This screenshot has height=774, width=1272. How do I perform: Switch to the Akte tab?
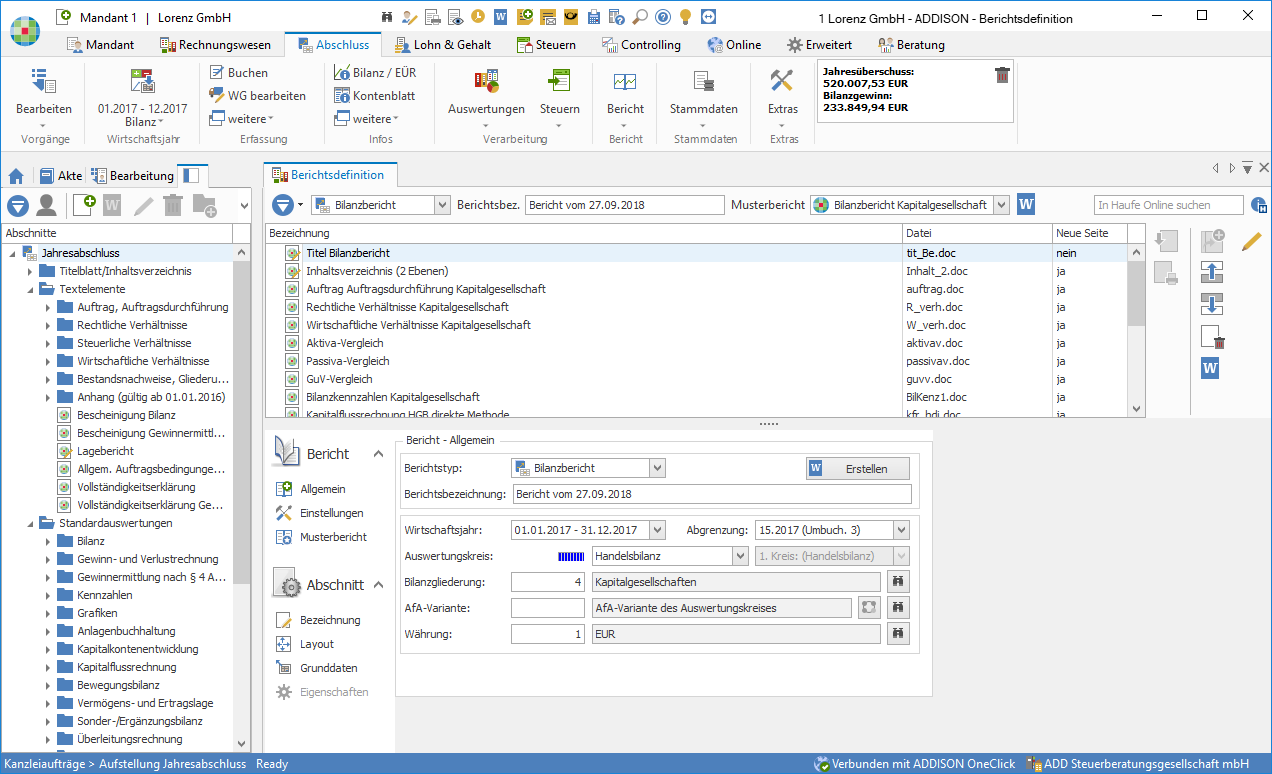(61, 176)
